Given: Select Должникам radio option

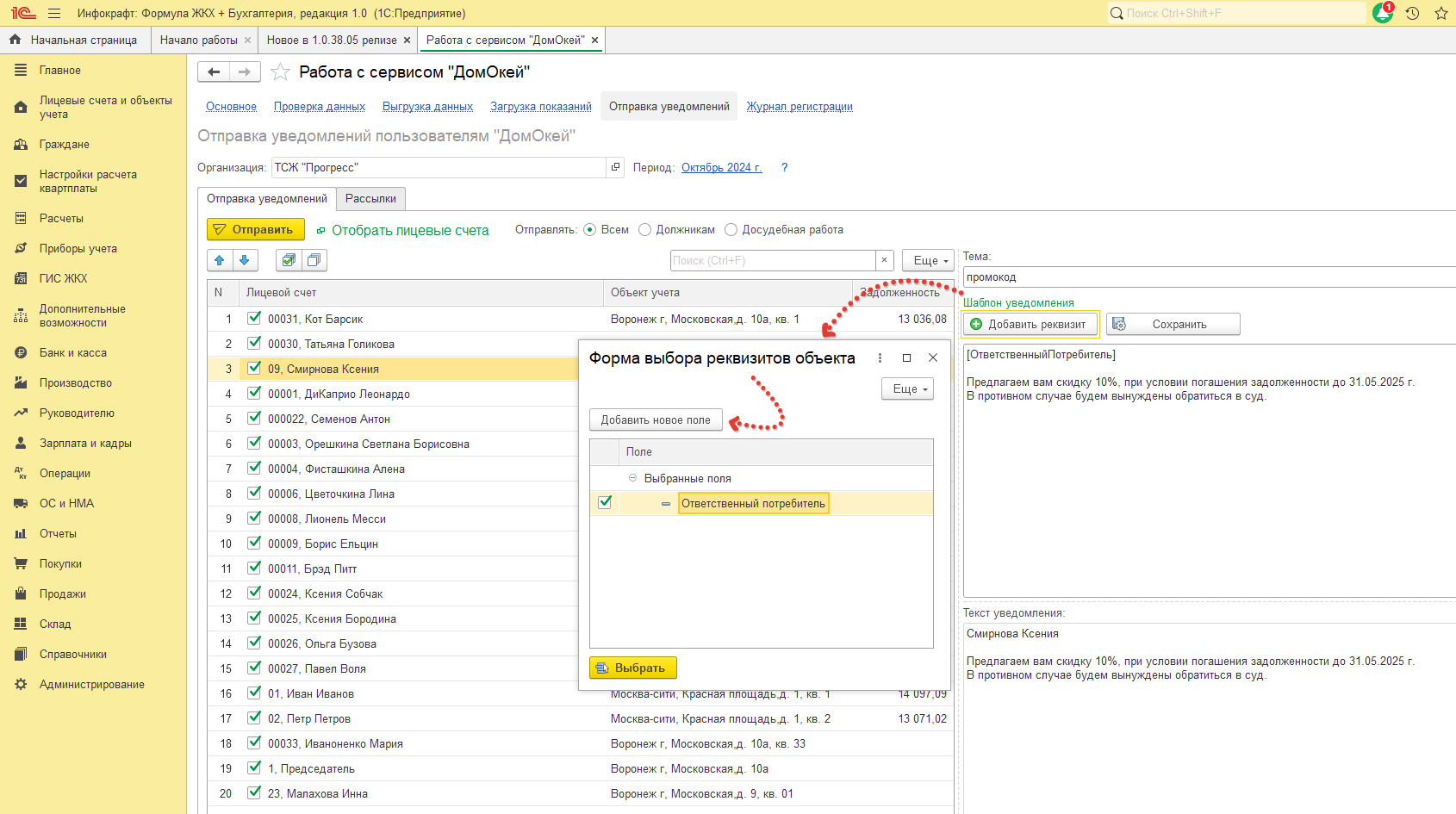Looking at the screenshot, I should [644, 230].
